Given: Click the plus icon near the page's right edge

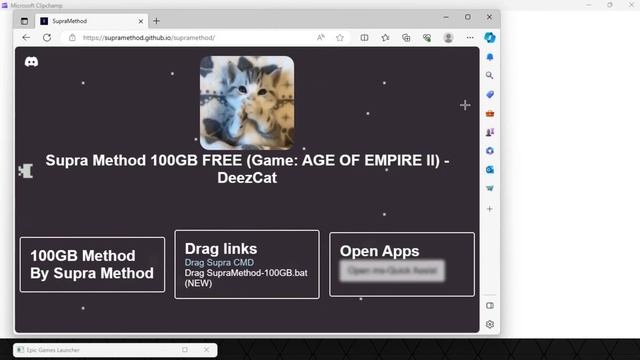Looking at the screenshot, I should [465, 105].
